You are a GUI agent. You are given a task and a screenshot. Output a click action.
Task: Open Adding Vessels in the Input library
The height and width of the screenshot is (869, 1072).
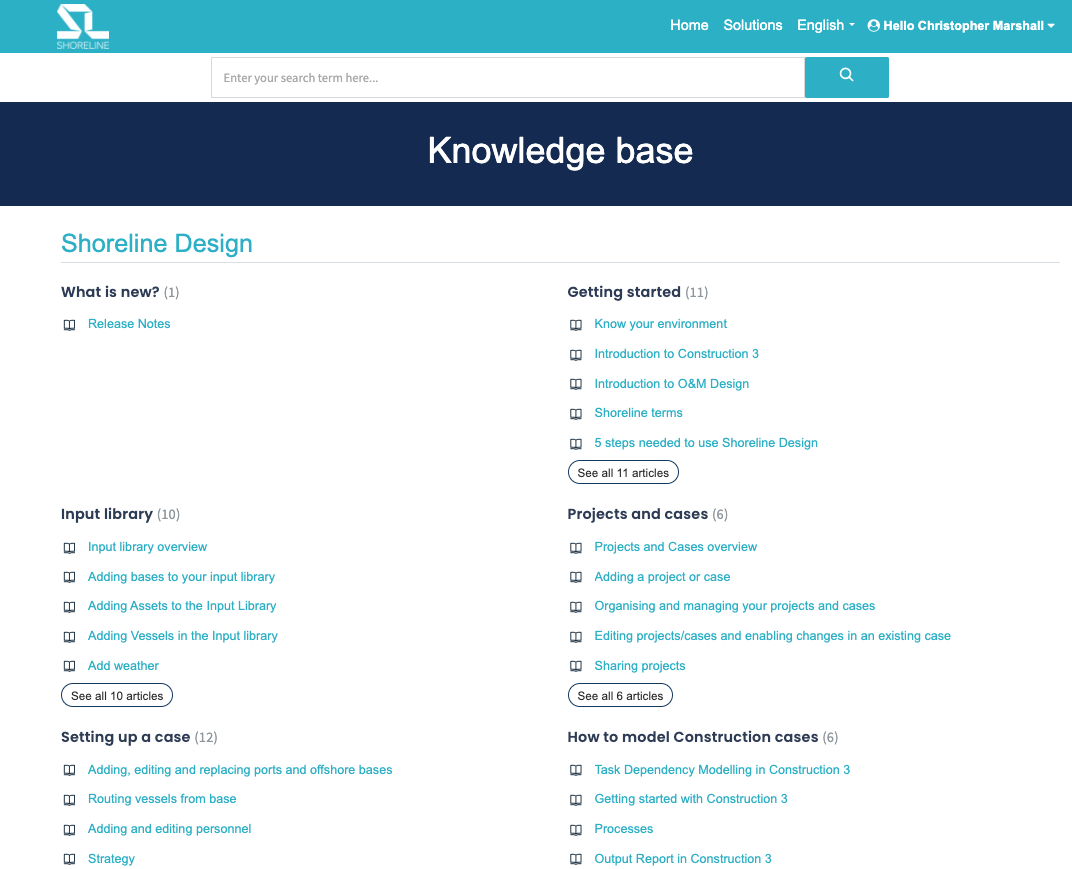tap(183, 636)
